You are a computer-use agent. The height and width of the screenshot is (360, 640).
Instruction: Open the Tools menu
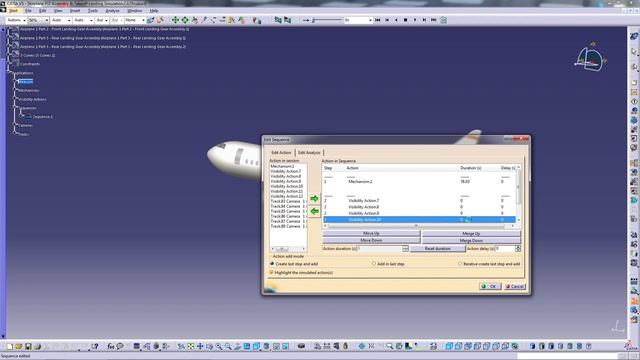click(93, 11)
